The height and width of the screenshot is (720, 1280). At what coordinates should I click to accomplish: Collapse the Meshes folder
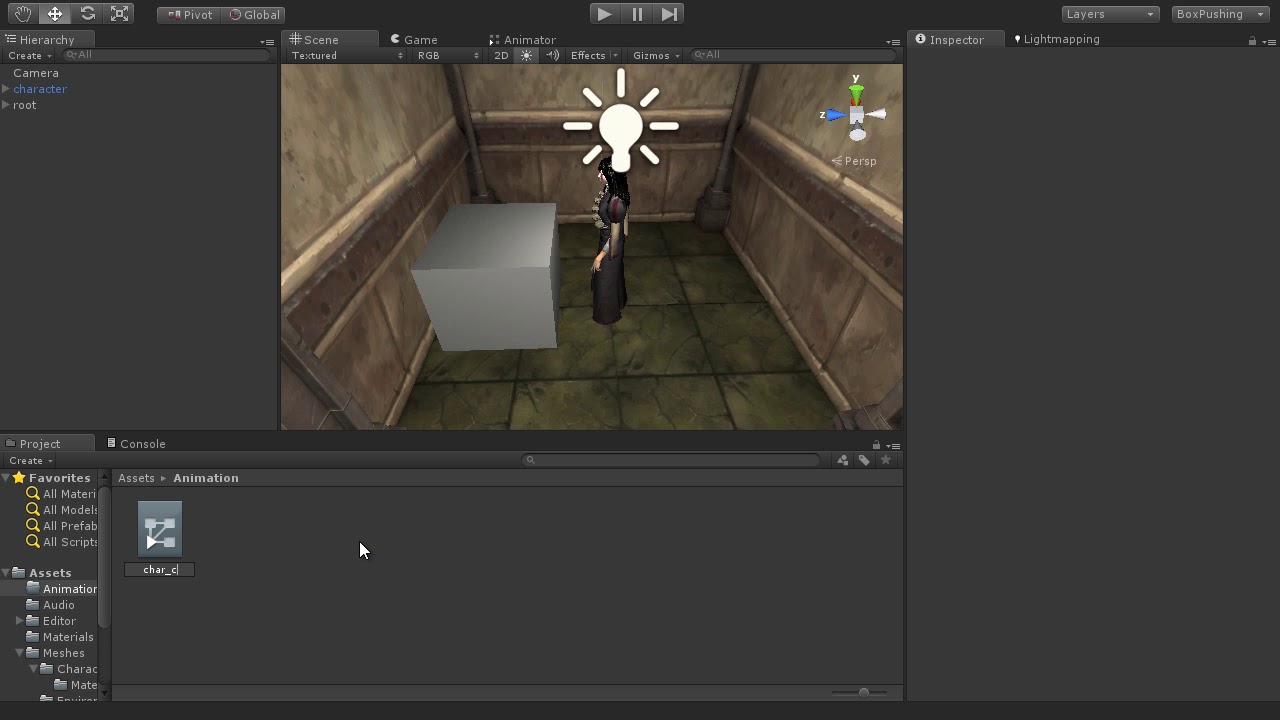click(x=19, y=653)
